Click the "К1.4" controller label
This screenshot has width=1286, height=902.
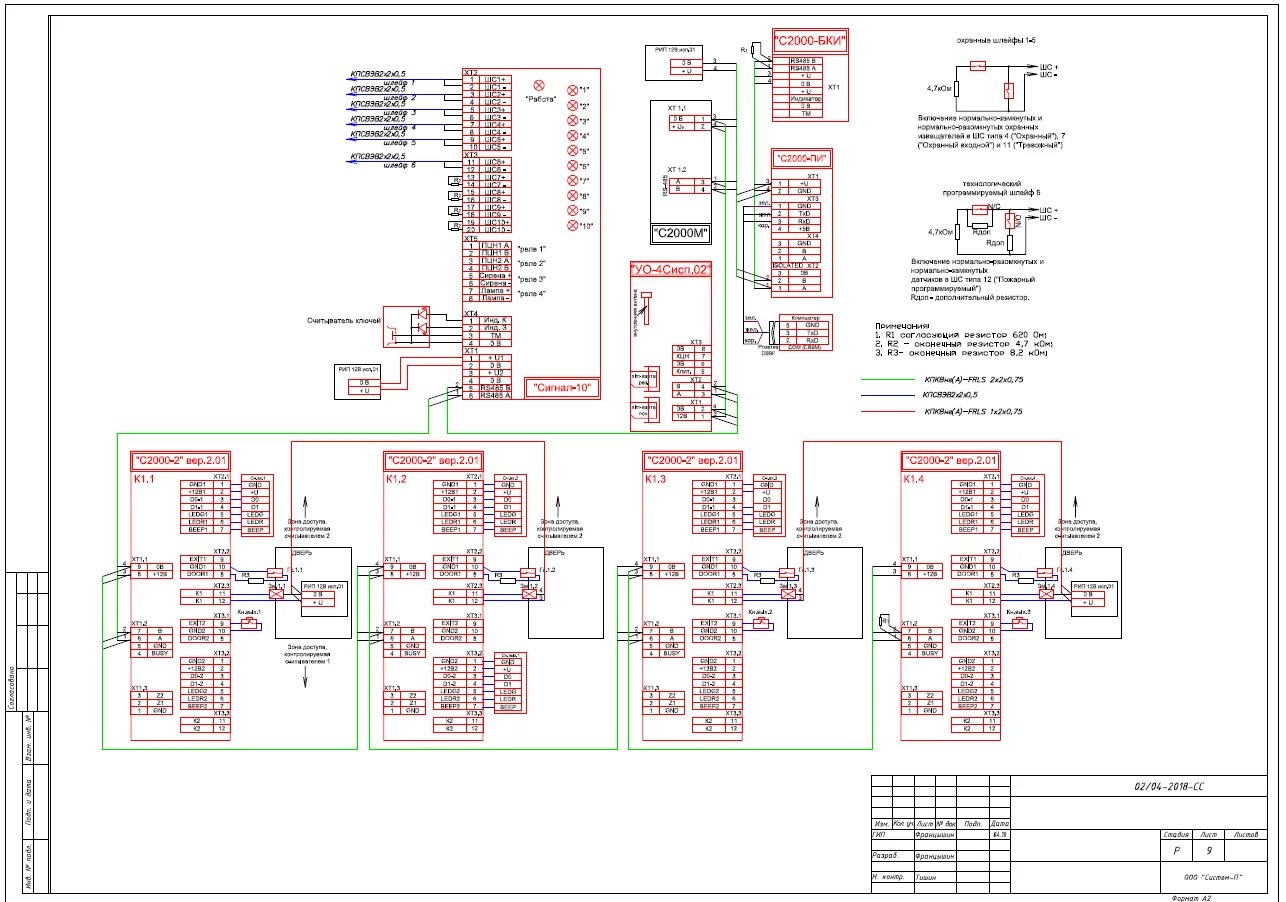click(x=914, y=480)
